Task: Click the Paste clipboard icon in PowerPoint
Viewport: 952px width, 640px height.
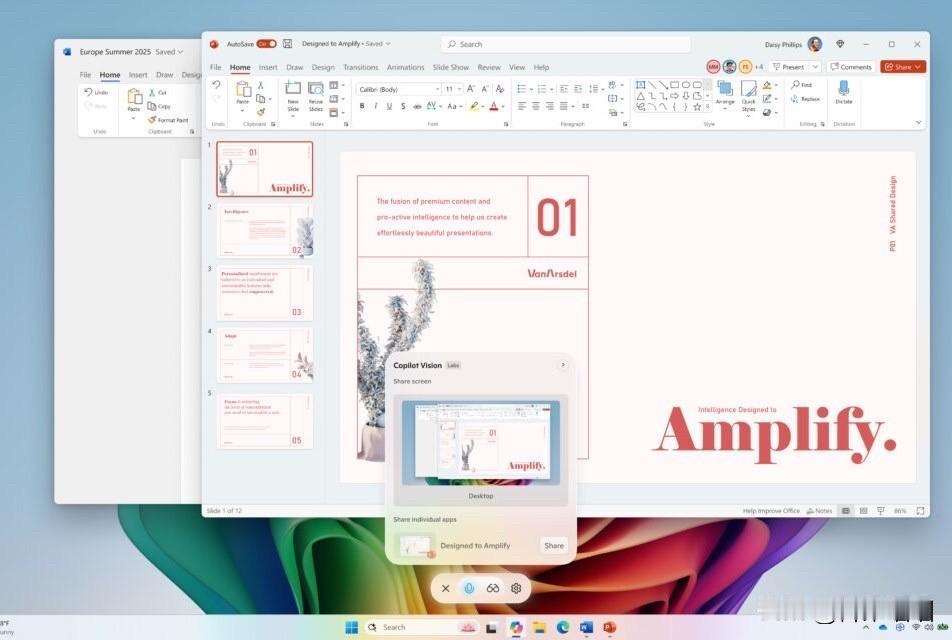Action: 243,90
